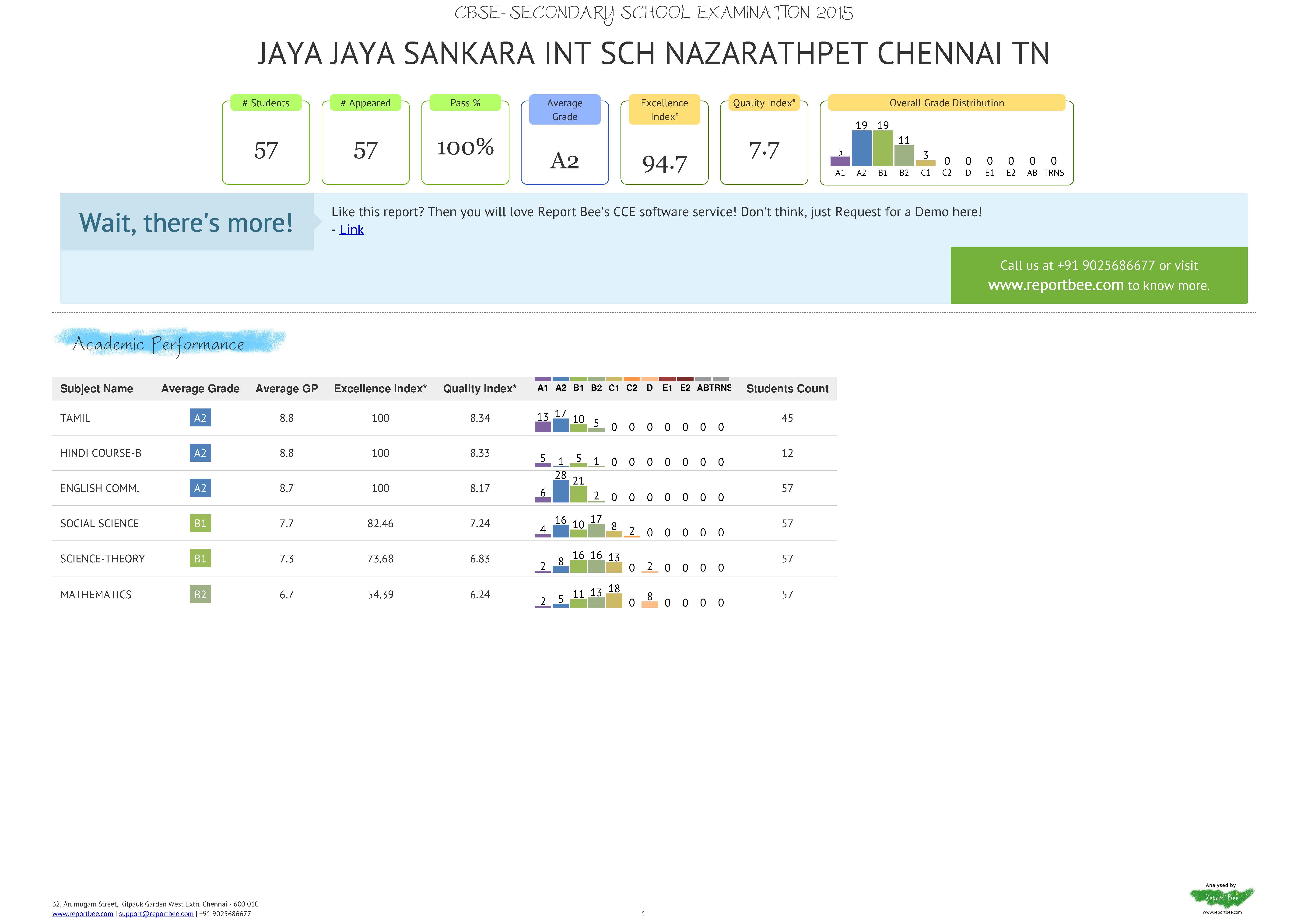Image resolution: width=1308 pixels, height=924 pixels.
Task: Click the 8 D bar in MATHEMATICS row
Action: point(649,605)
